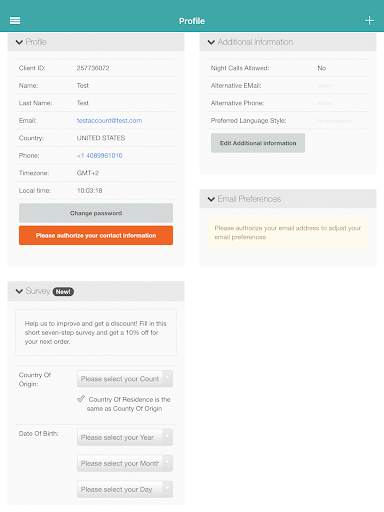384x512 pixels.
Task: Click Please authorize your contact information
Action: [96, 235]
